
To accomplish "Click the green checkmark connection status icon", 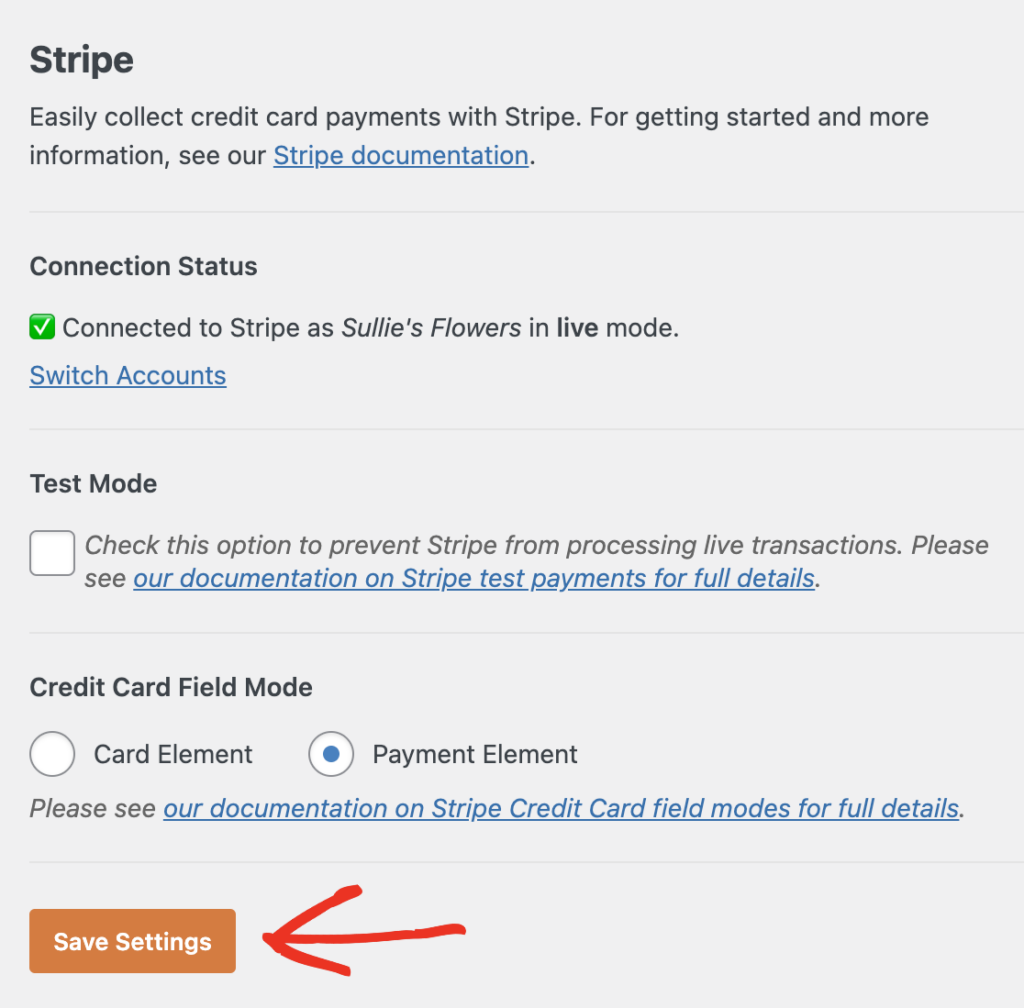I will pos(44,327).
